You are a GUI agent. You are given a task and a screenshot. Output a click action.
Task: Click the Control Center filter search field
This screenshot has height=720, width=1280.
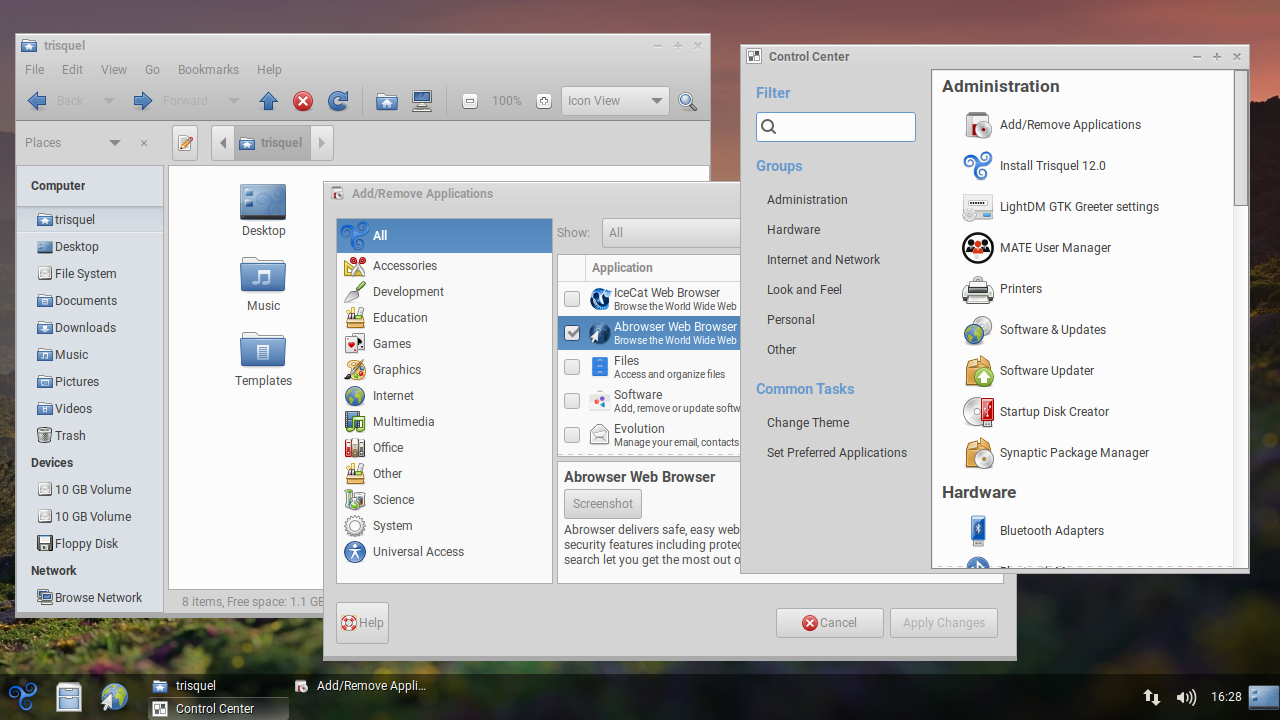(x=836, y=127)
